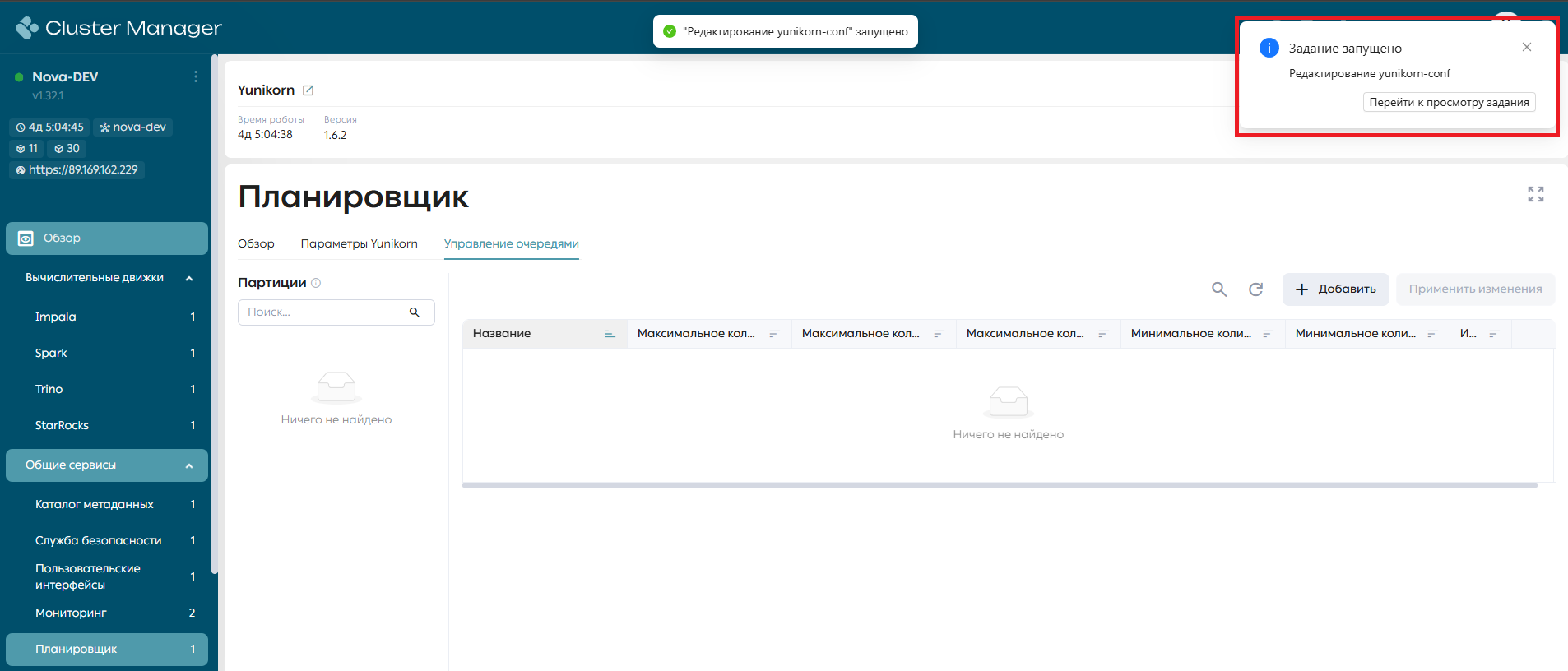Open Каталог метаданных in the sidebar

(x=107, y=504)
